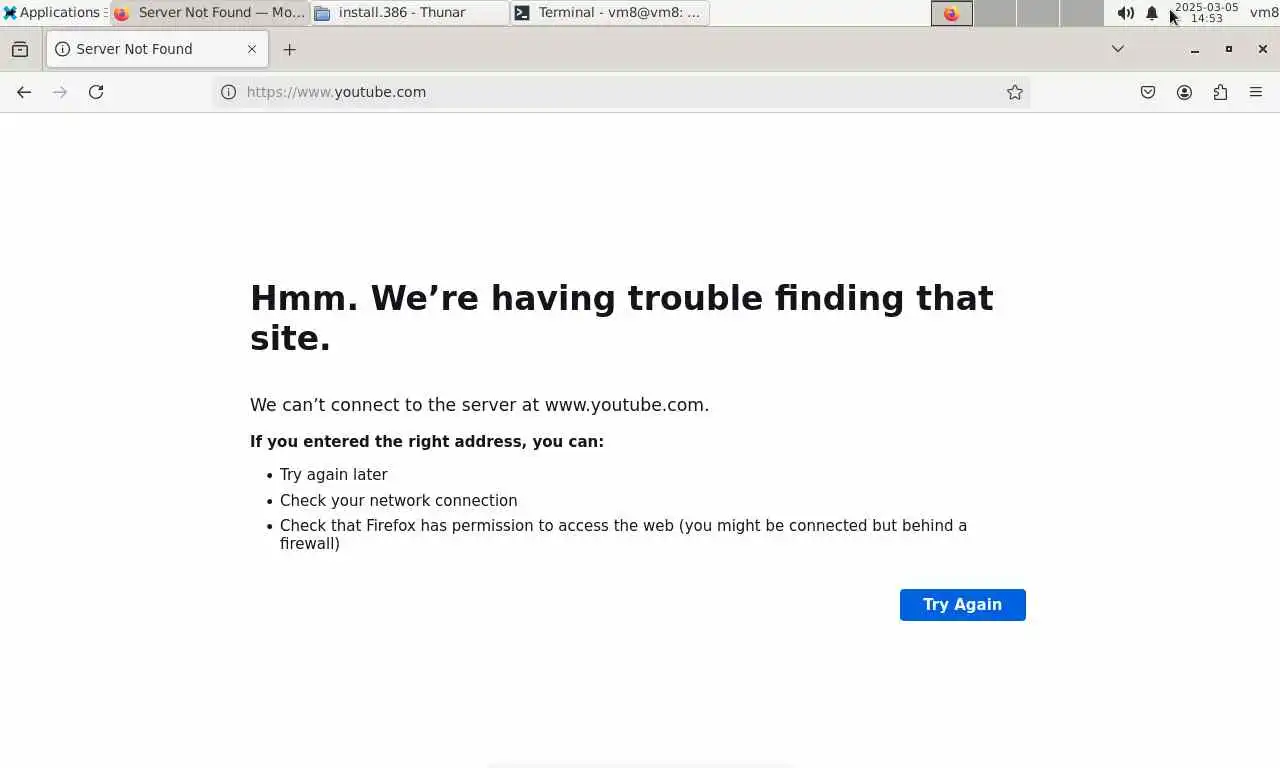
Task: Open the Firefox View recent browsing icon
Action: [x=20, y=49]
